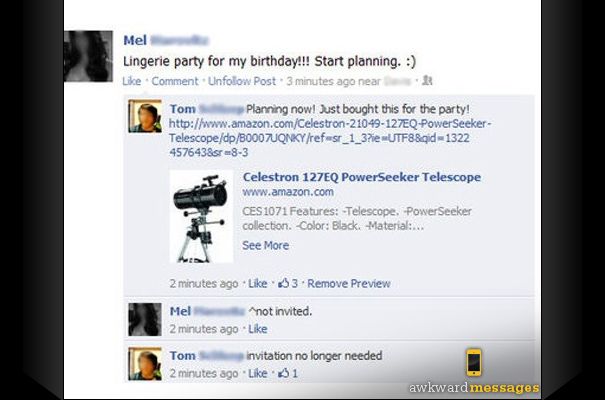
Task: Click Remove Preview on Tom's comment
Action: coord(349,284)
